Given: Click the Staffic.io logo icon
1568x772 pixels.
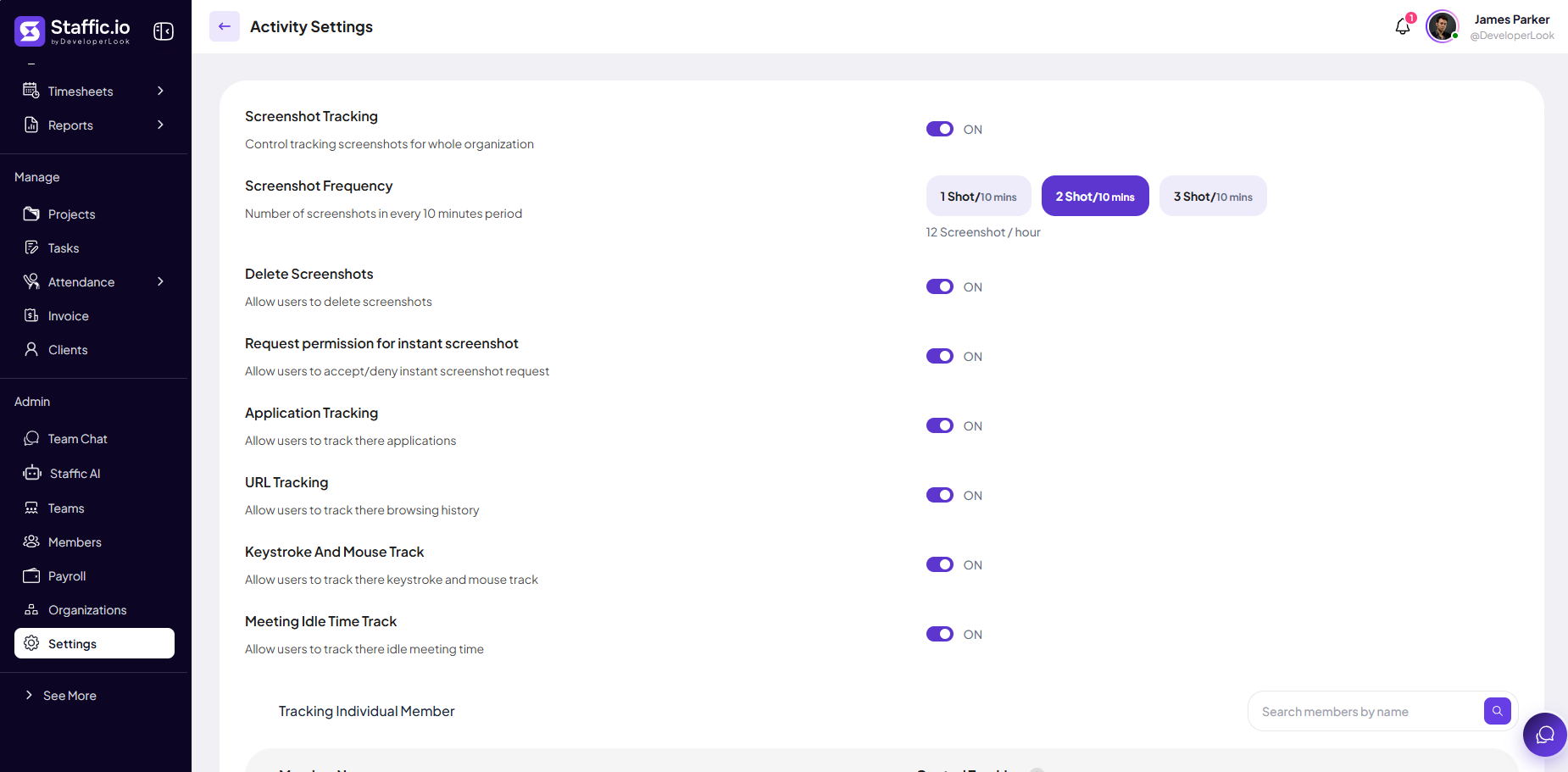Looking at the screenshot, I should (30, 31).
